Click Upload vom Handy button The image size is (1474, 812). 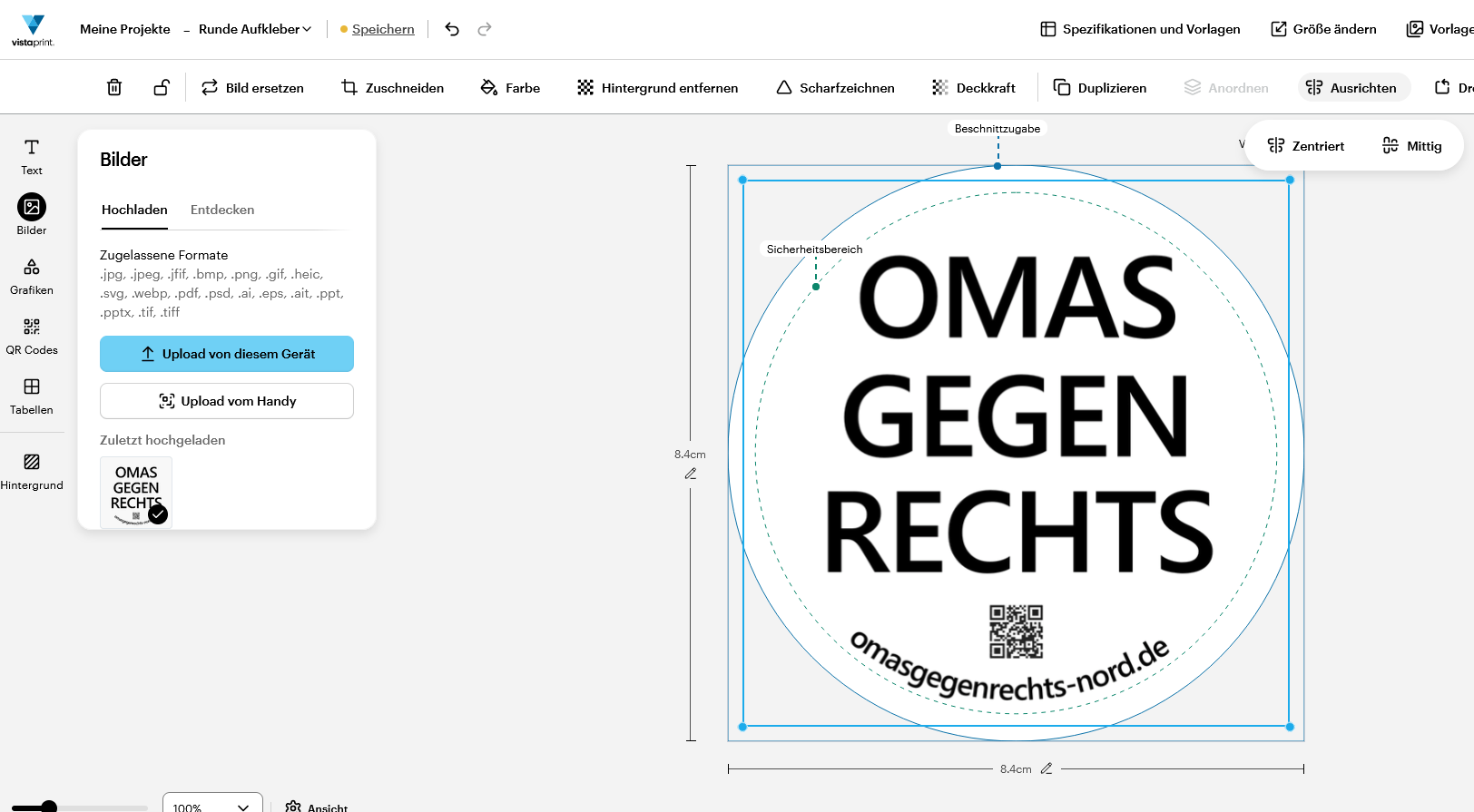coord(227,401)
